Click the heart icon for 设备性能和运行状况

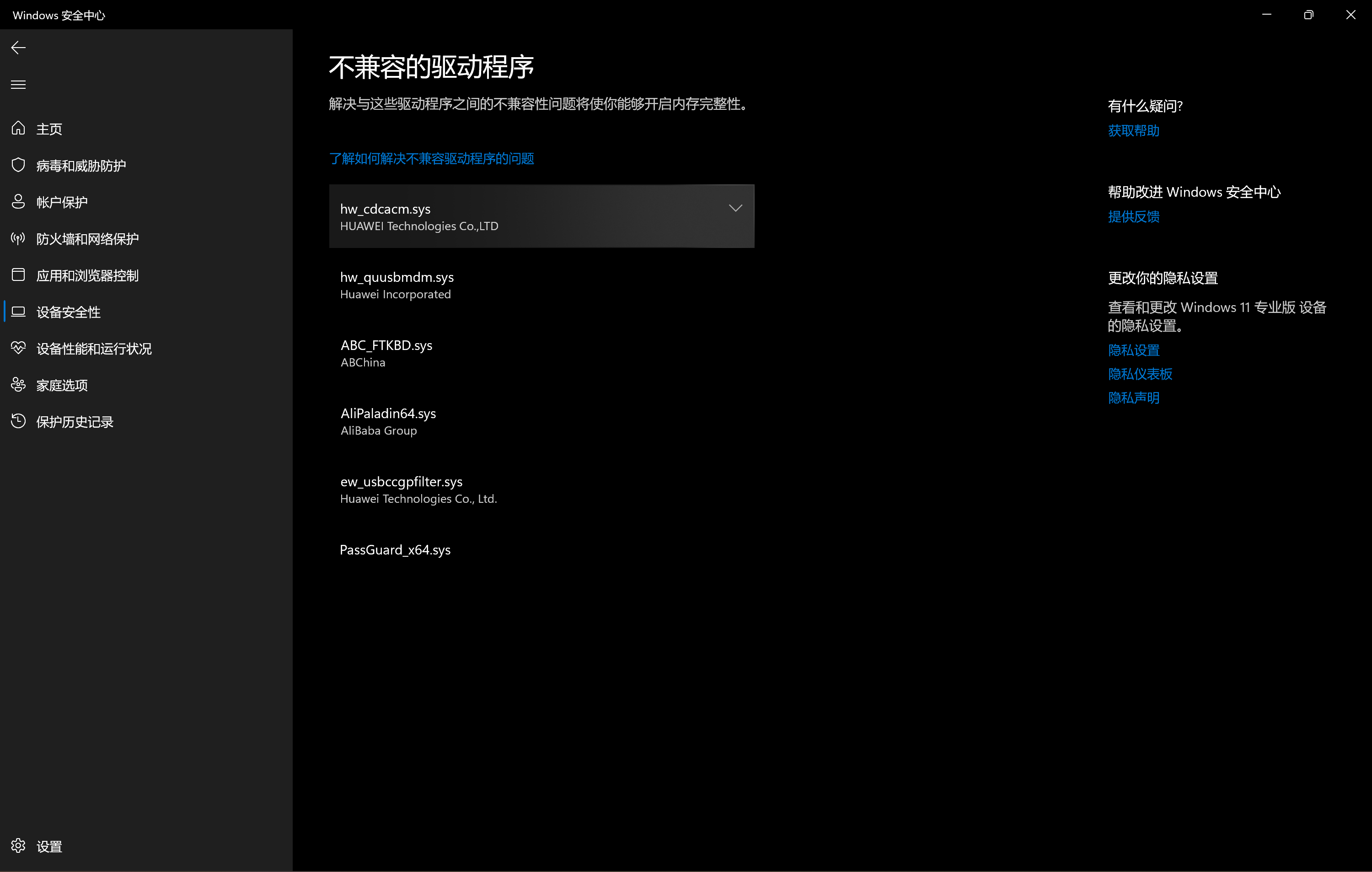(x=18, y=348)
